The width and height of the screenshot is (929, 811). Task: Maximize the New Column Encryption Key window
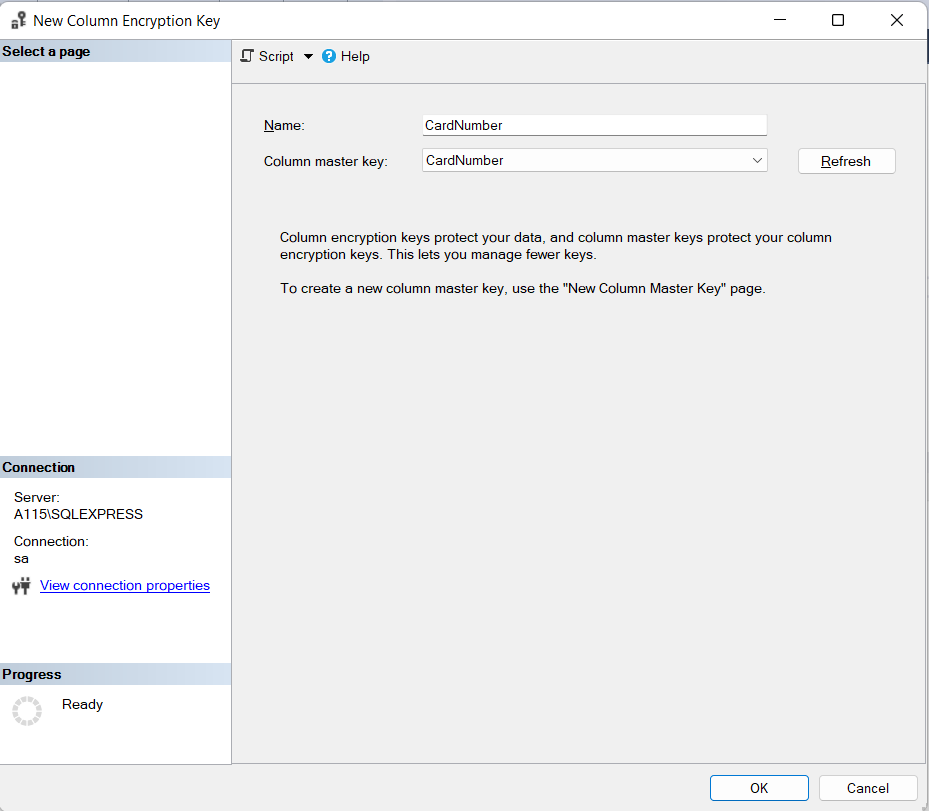pos(838,20)
